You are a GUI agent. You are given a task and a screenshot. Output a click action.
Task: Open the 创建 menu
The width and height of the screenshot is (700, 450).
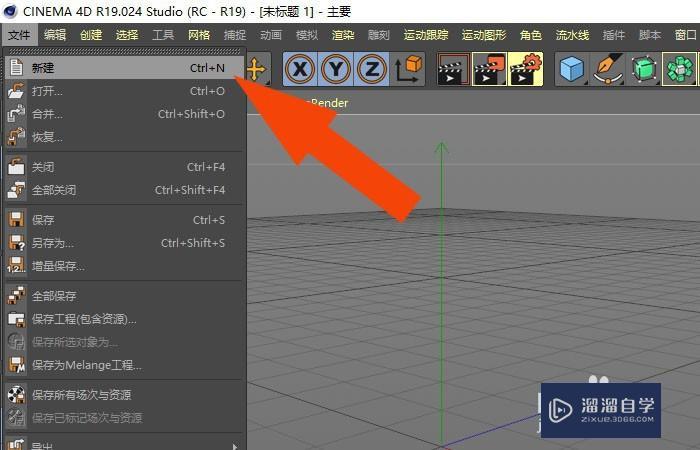pyautogui.click(x=91, y=35)
